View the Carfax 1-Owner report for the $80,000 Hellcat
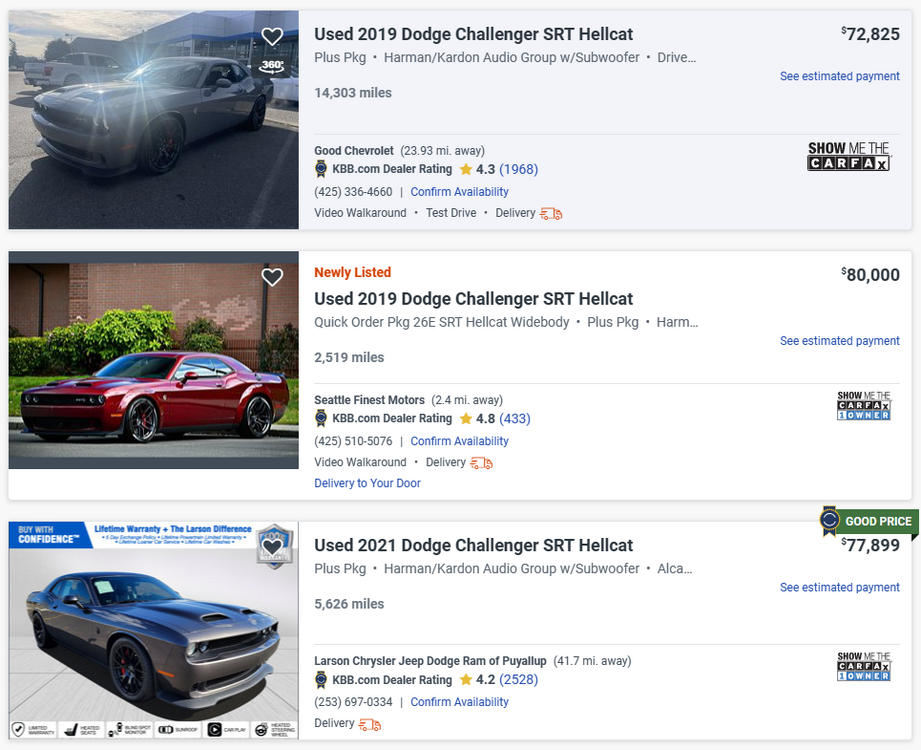Image resolution: width=921 pixels, height=750 pixels. (863, 406)
